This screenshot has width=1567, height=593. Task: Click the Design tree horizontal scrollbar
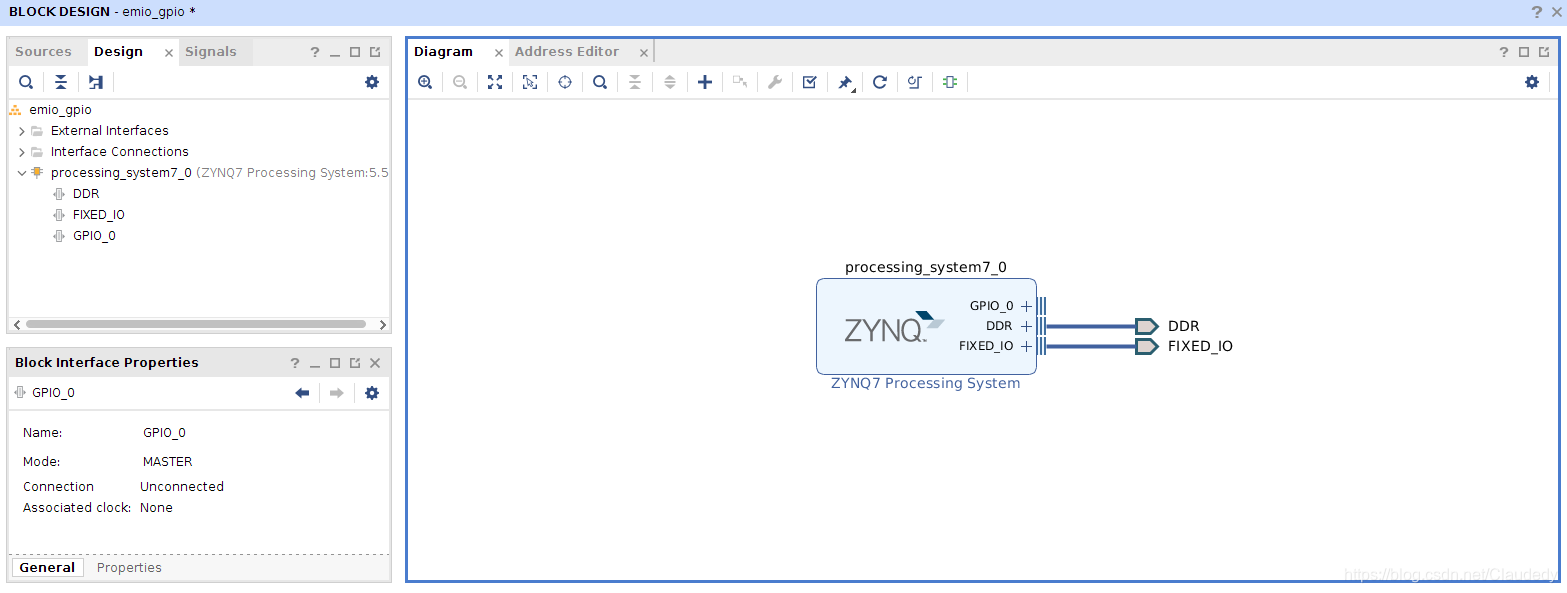(196, 324)
